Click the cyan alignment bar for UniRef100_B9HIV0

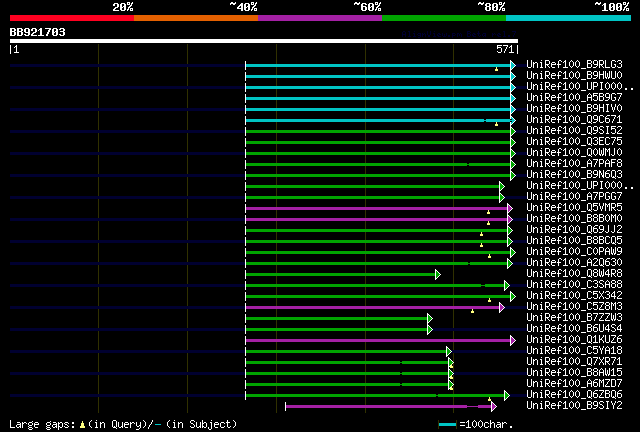tap(378, 109)
